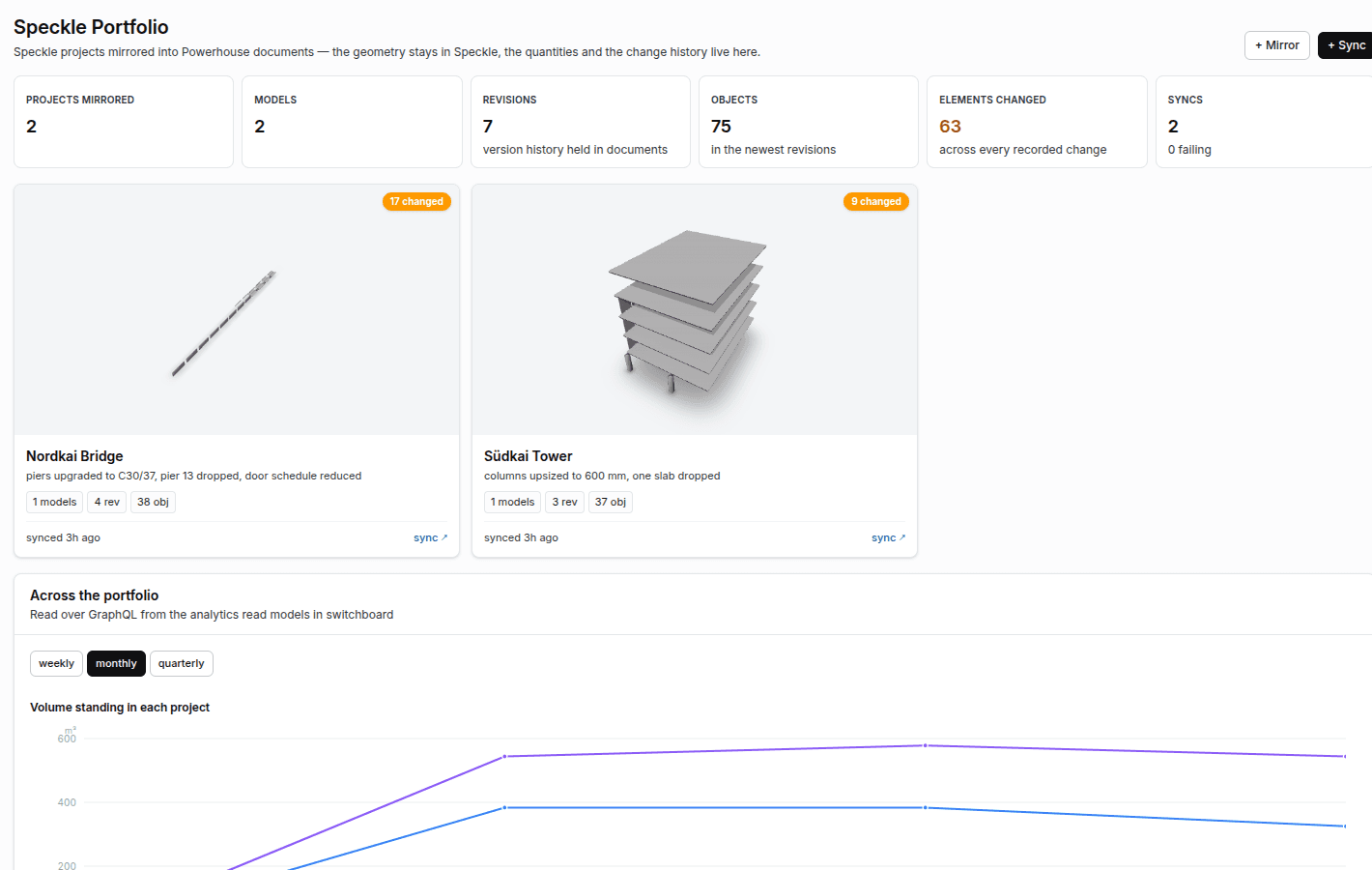This screenshot has height=870, width=1372.
Task: Click the Elements Changed value 63
Action: (950, 127)
